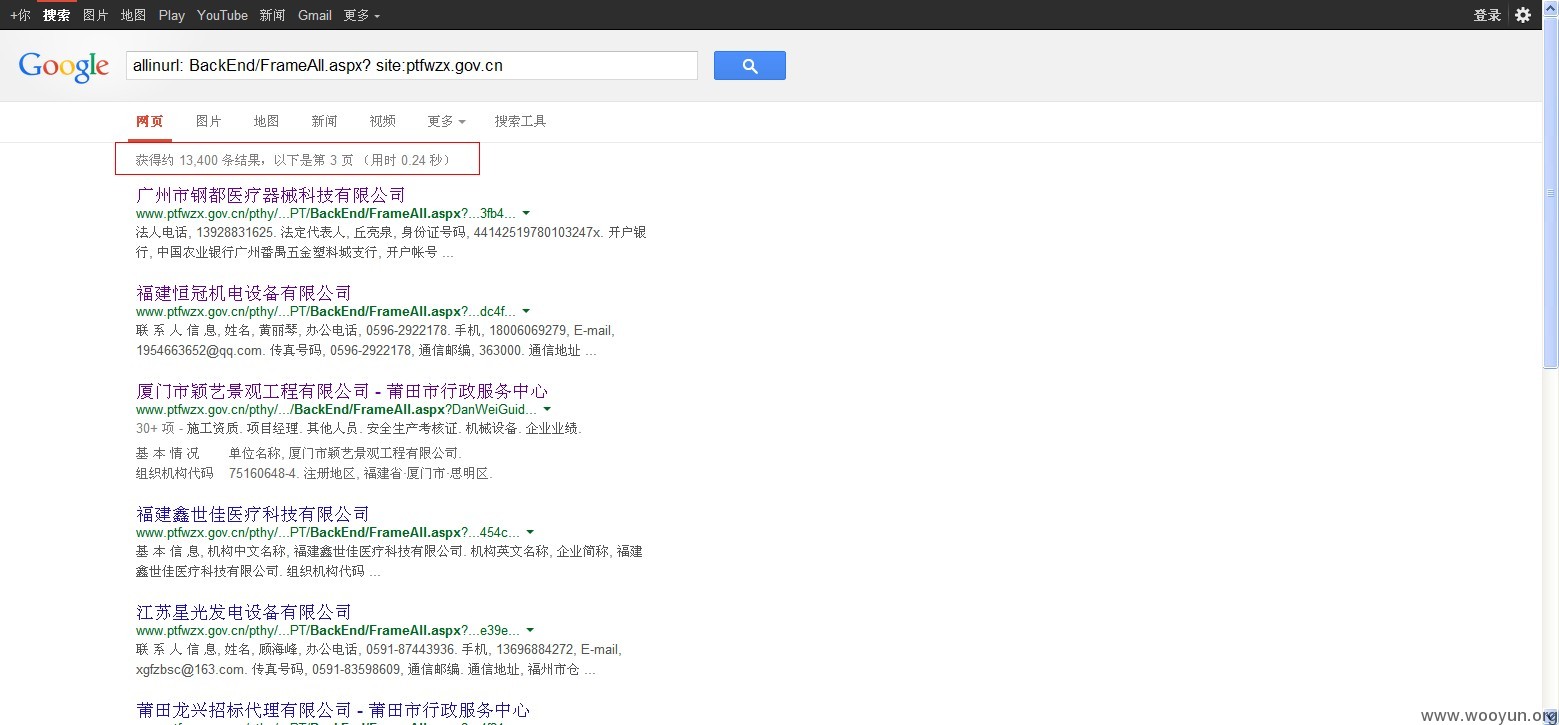
Task: Expand URL arrow for 福建恒冠机电设备 result
Action: click(526, 311)
